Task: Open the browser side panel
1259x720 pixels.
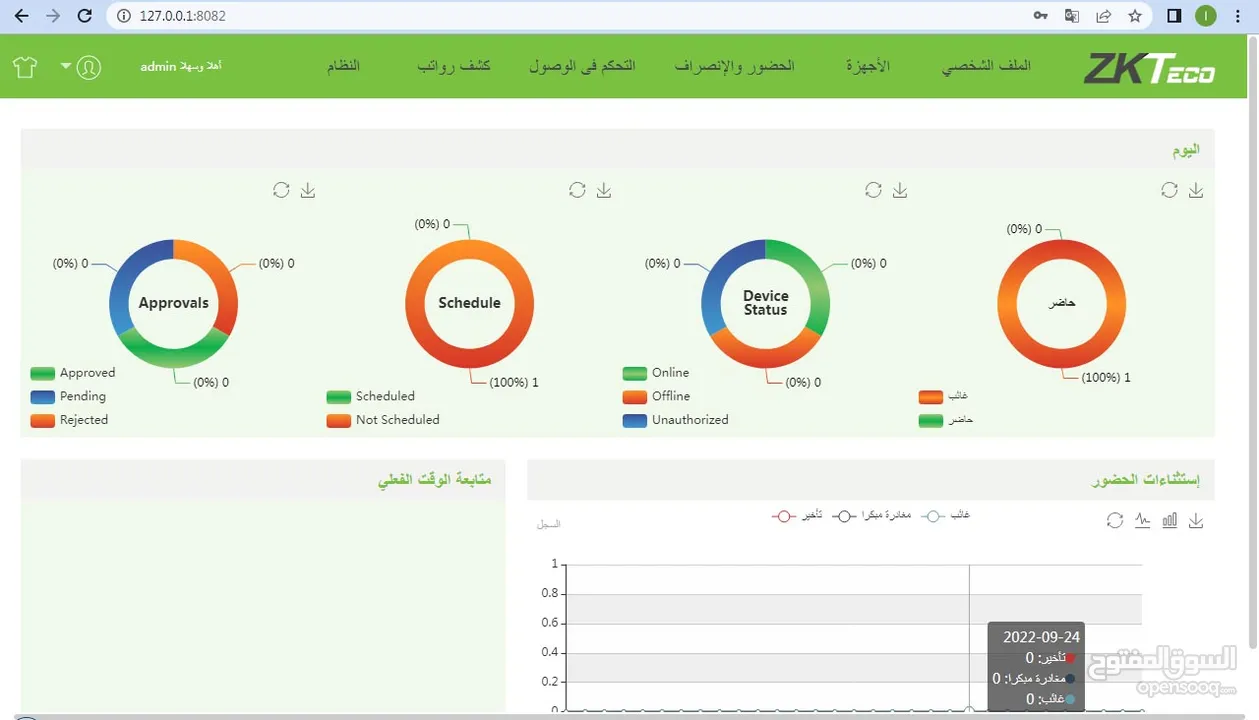Action: pos(1175,16)
